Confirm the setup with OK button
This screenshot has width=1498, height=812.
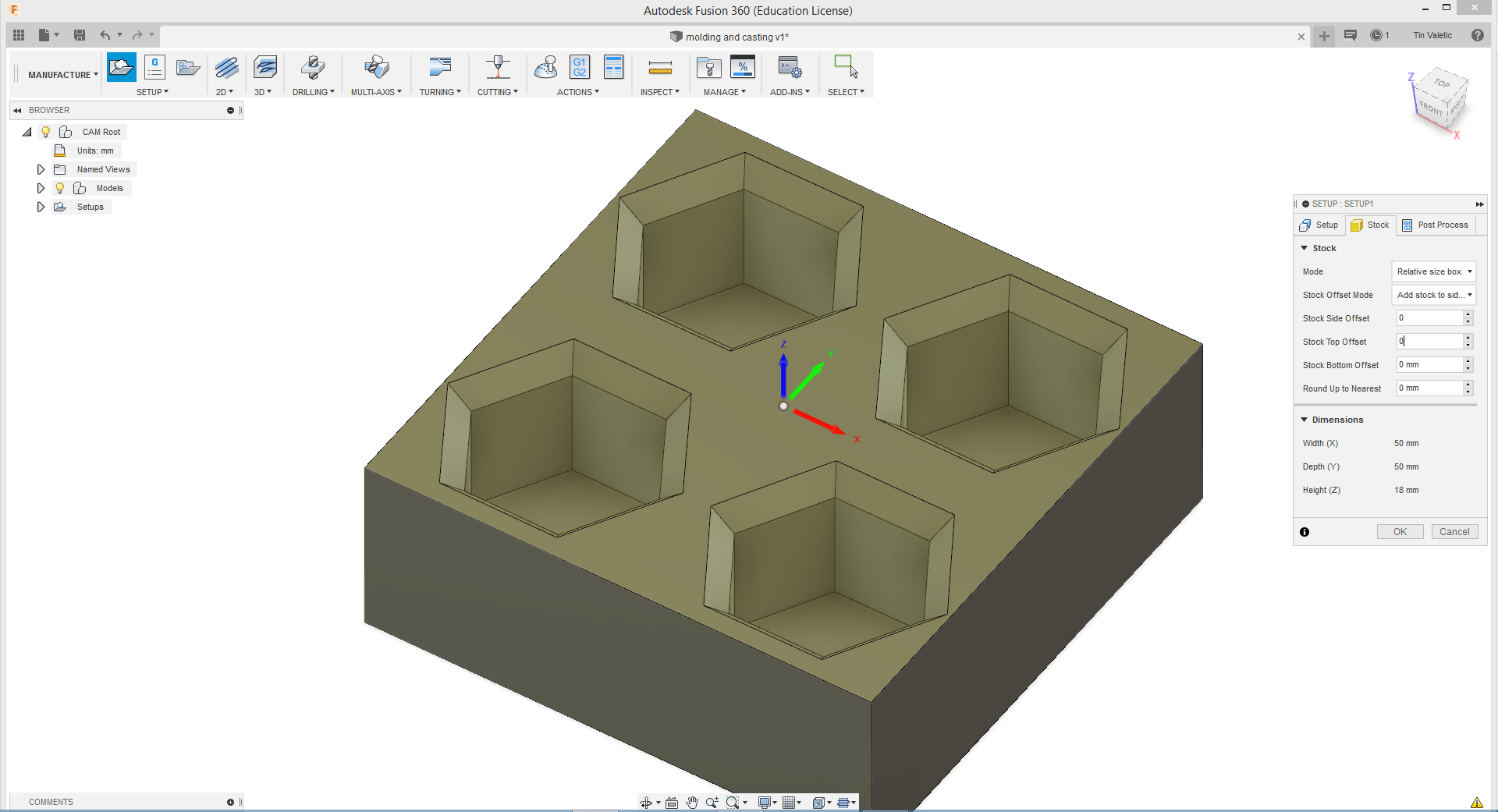pos(1400,532)
